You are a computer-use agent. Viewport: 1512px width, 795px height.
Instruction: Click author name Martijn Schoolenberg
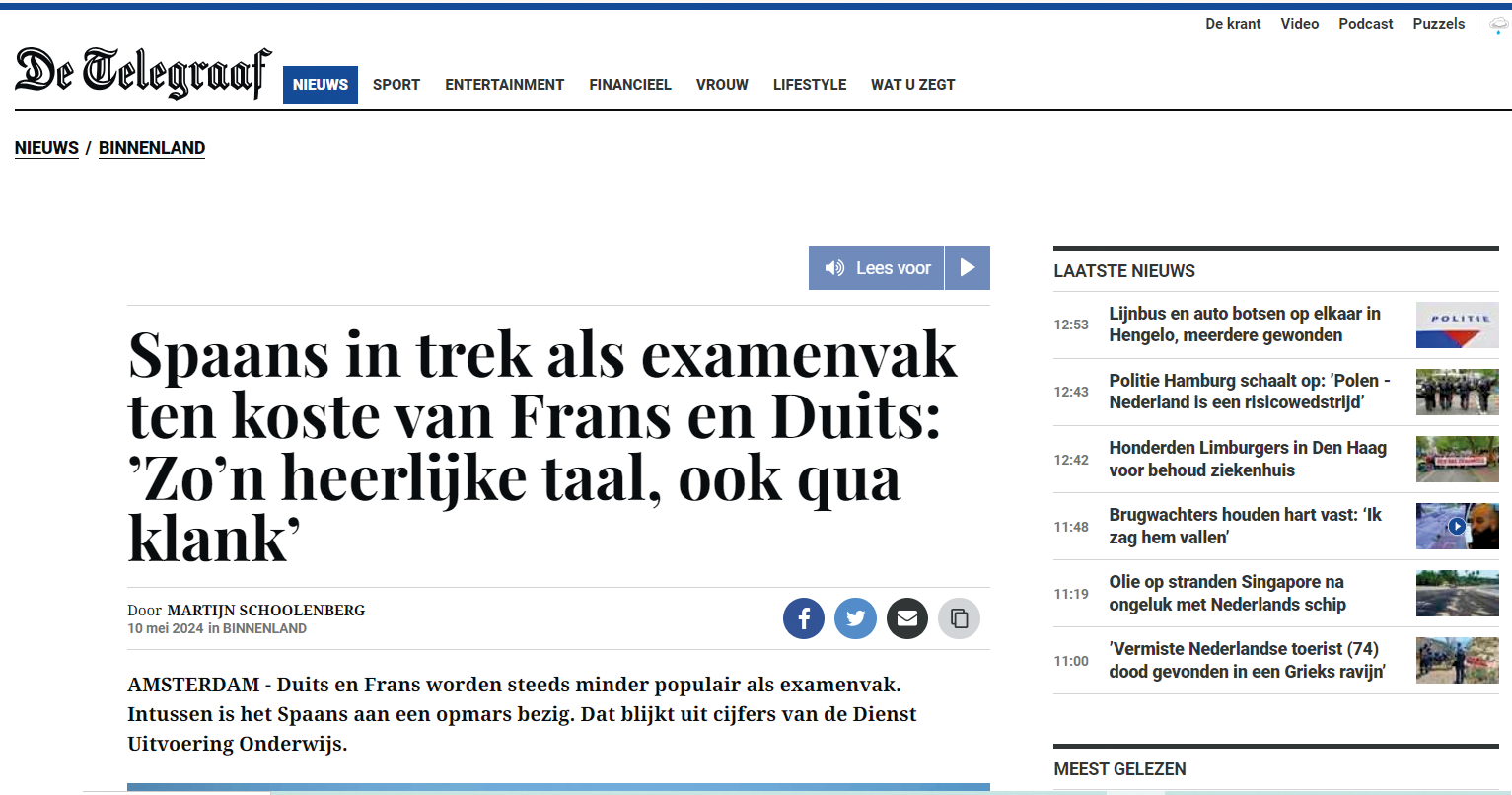266,611
